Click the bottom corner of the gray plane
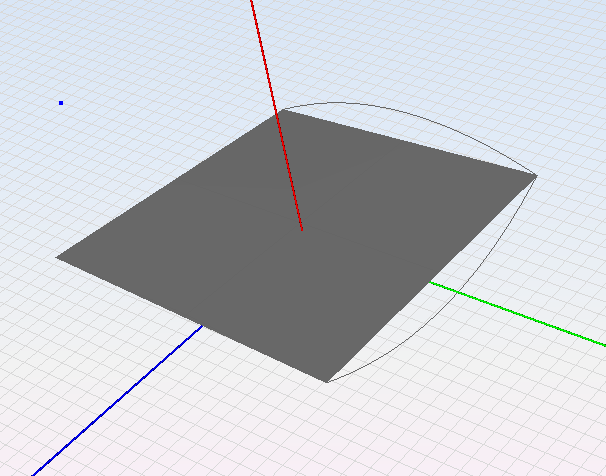This screenshot has height=476, width=606. [327, 380]
